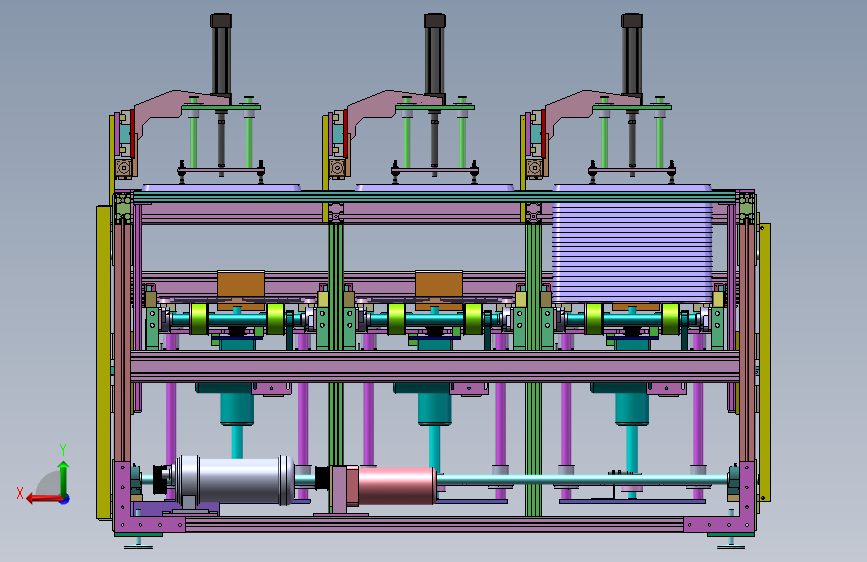
Task: Select the left orange block
Action: click(x=241, y=288)
